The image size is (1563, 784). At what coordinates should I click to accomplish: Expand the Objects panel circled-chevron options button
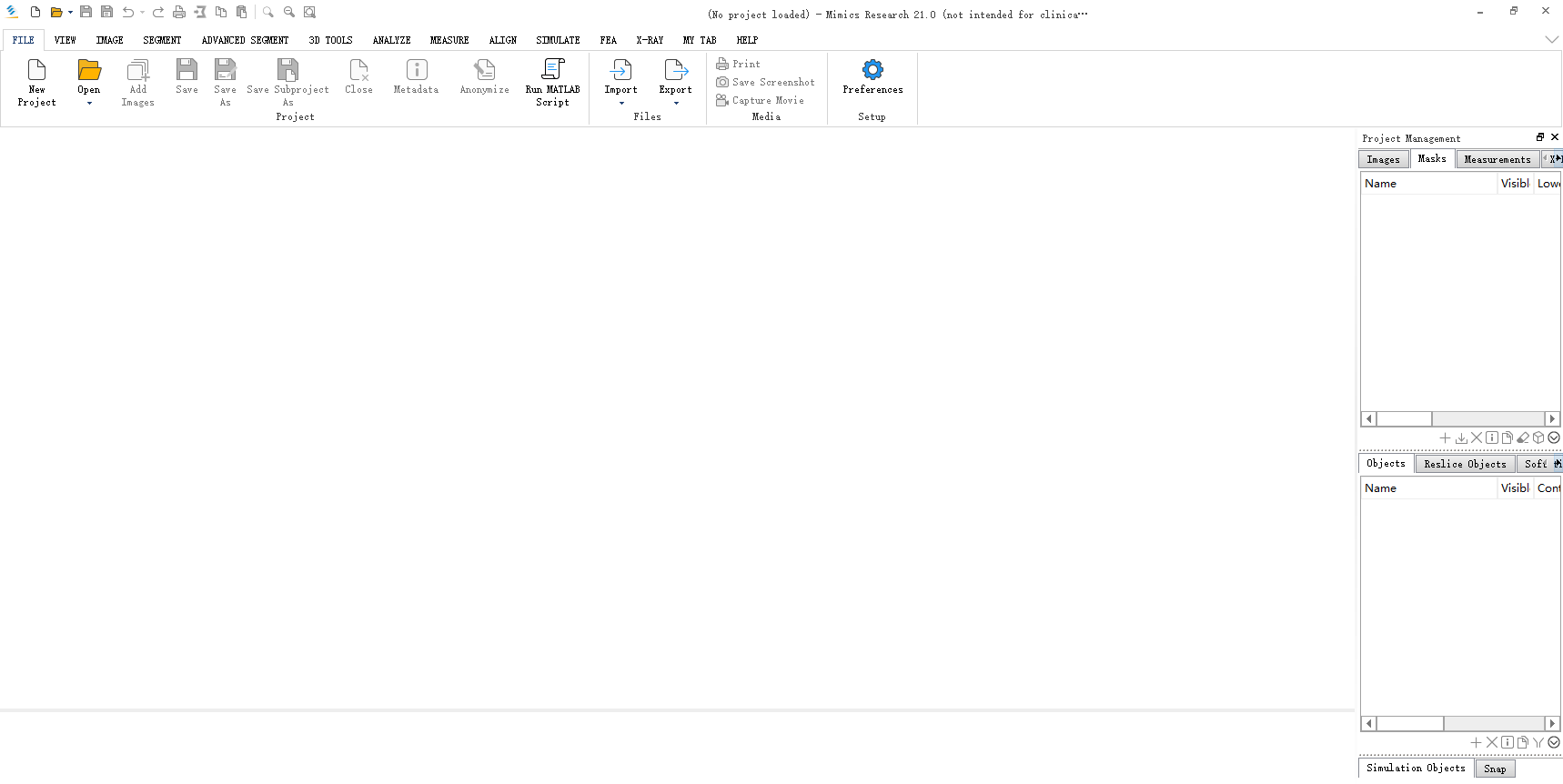pyautogui.click(x=1554, y=742)
